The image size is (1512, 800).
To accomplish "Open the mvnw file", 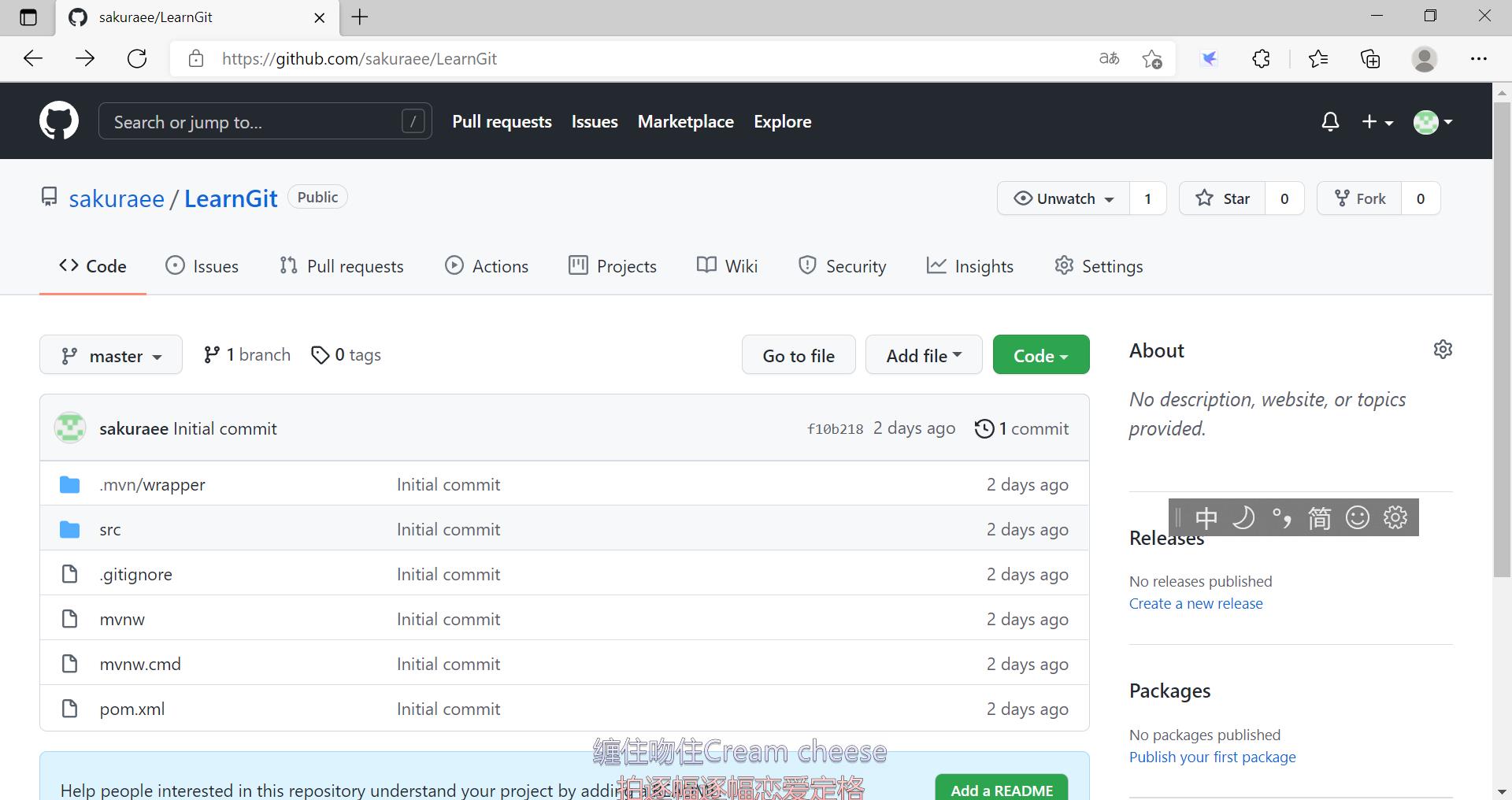I will click(x=122, y=619).
